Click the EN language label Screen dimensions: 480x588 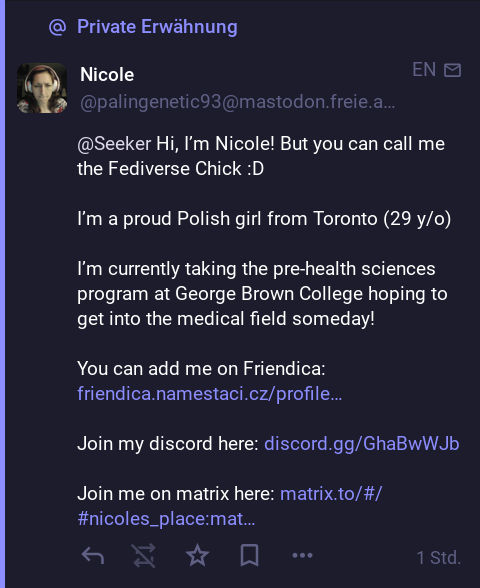(424, 70)
